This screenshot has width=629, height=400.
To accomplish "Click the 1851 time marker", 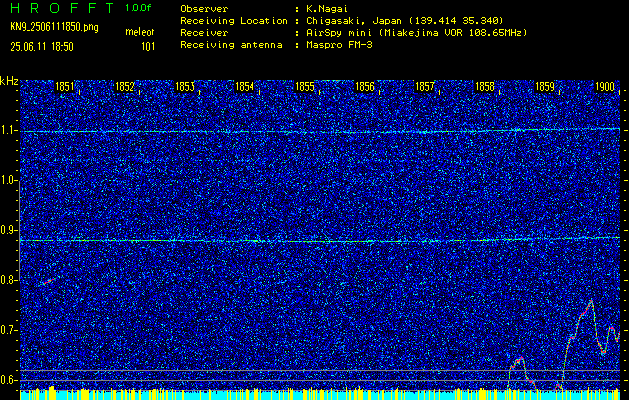I will 64,86.
